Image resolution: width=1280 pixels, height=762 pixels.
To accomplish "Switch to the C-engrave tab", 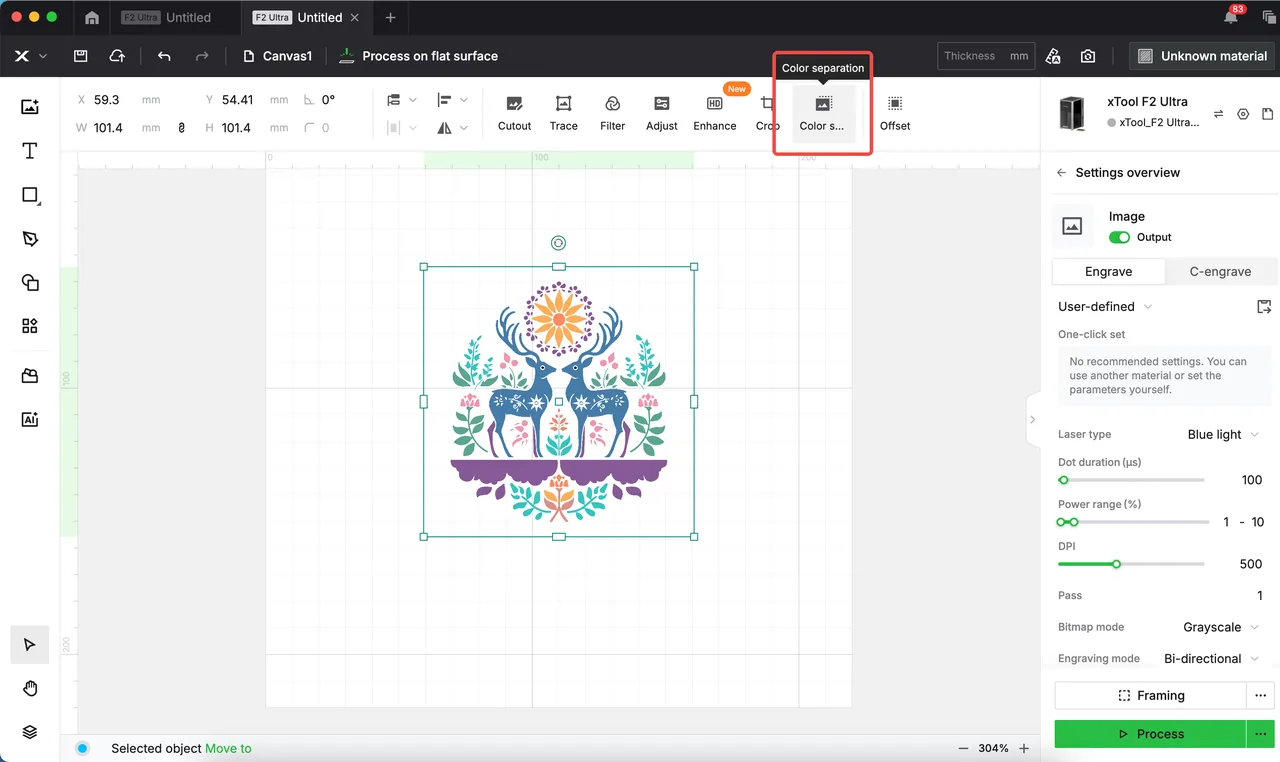I will pyautogui.click(x=1220, y=271).
